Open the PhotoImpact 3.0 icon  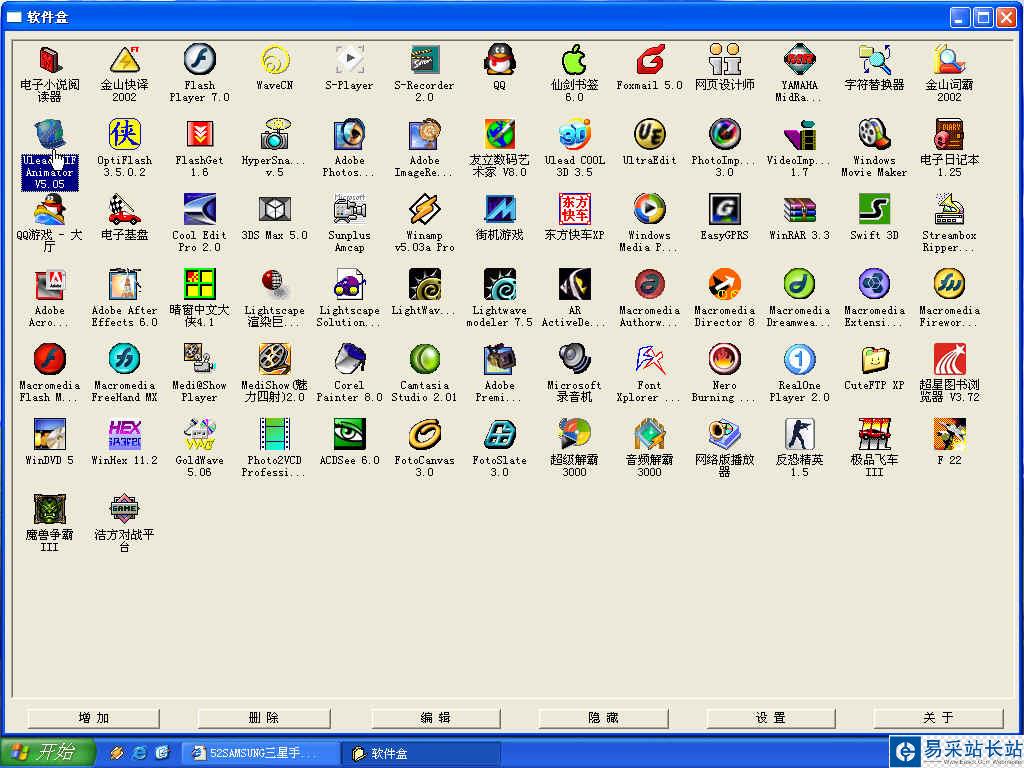click(724, 135)
